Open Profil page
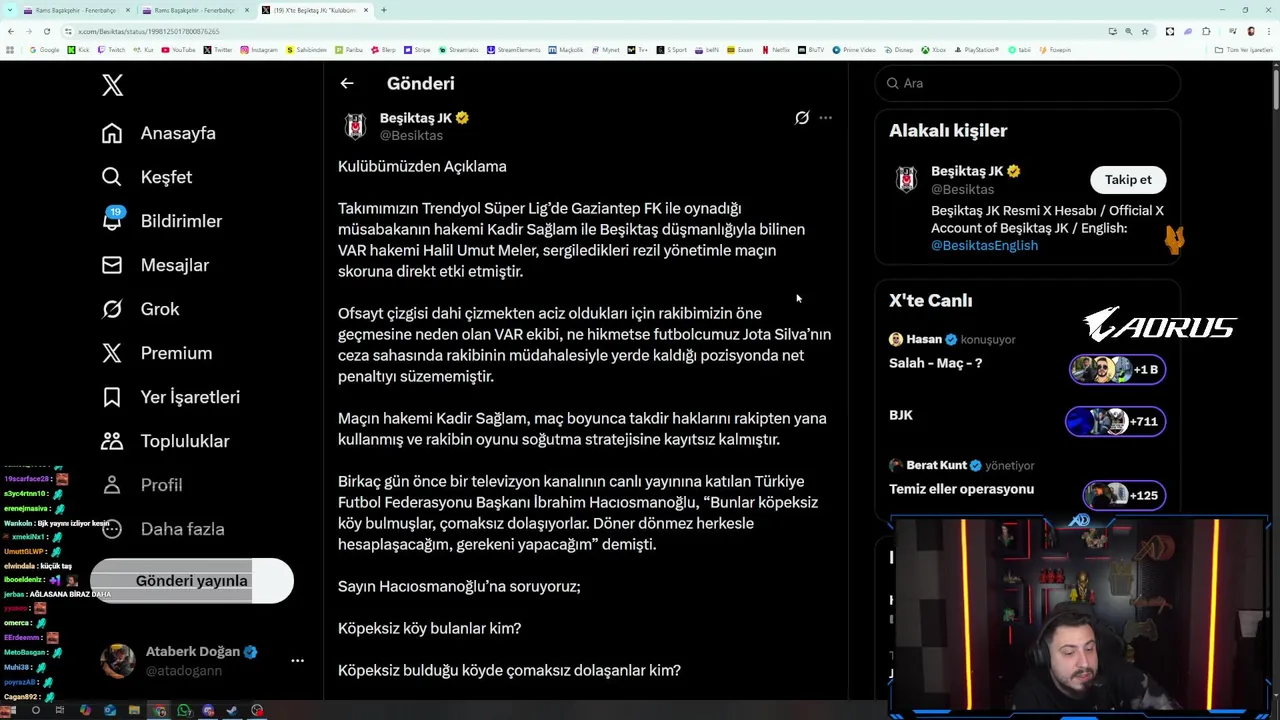Screen dimensions: 1280x720 (142, 485)
